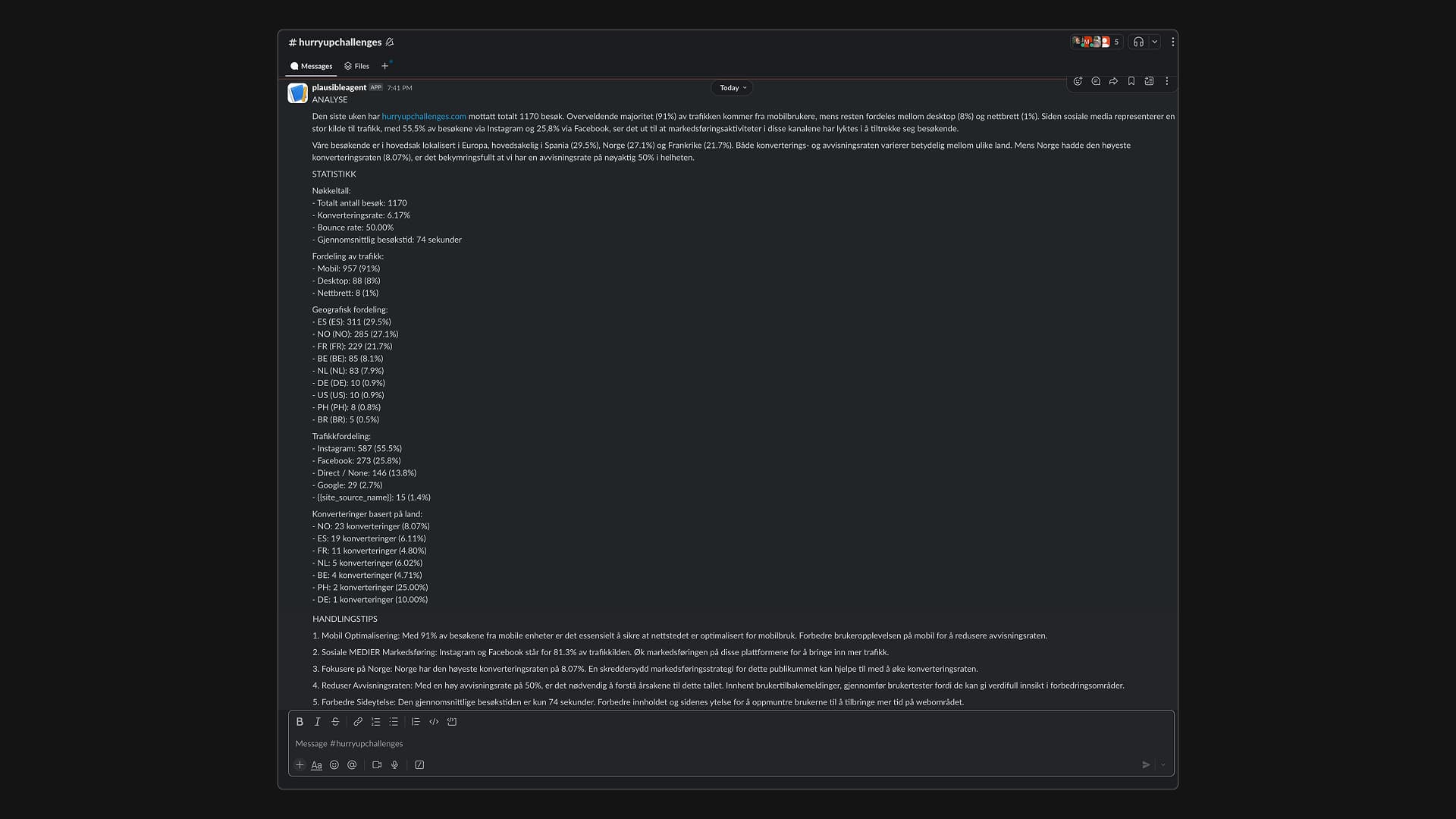This screenshot has height=819, width=1456.
Task: Open the send options arrow beside the send button
Action: coord(1163,765)
